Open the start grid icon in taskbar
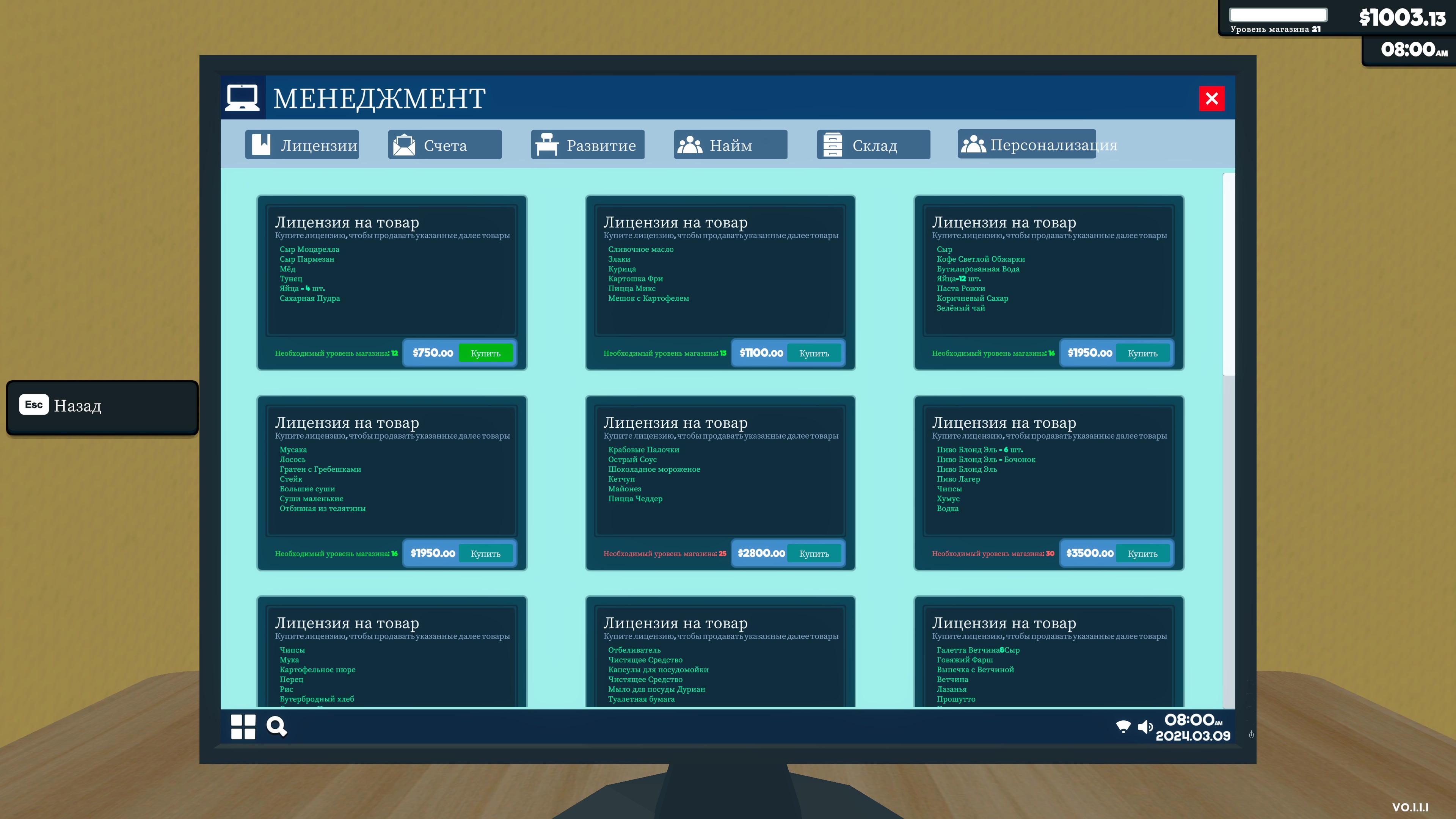Screen dimensions: 1456x819 243,726
